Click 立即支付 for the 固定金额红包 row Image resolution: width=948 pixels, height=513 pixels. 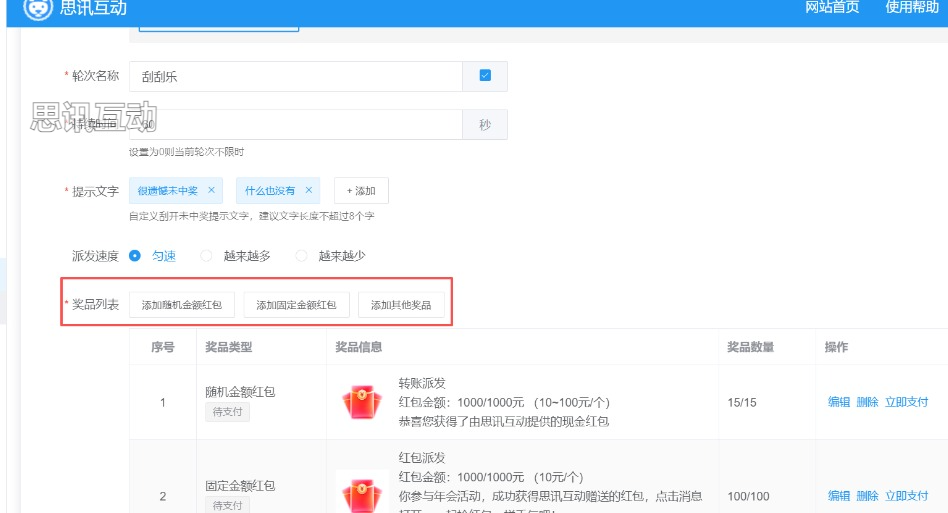click(x=906, y=496)
